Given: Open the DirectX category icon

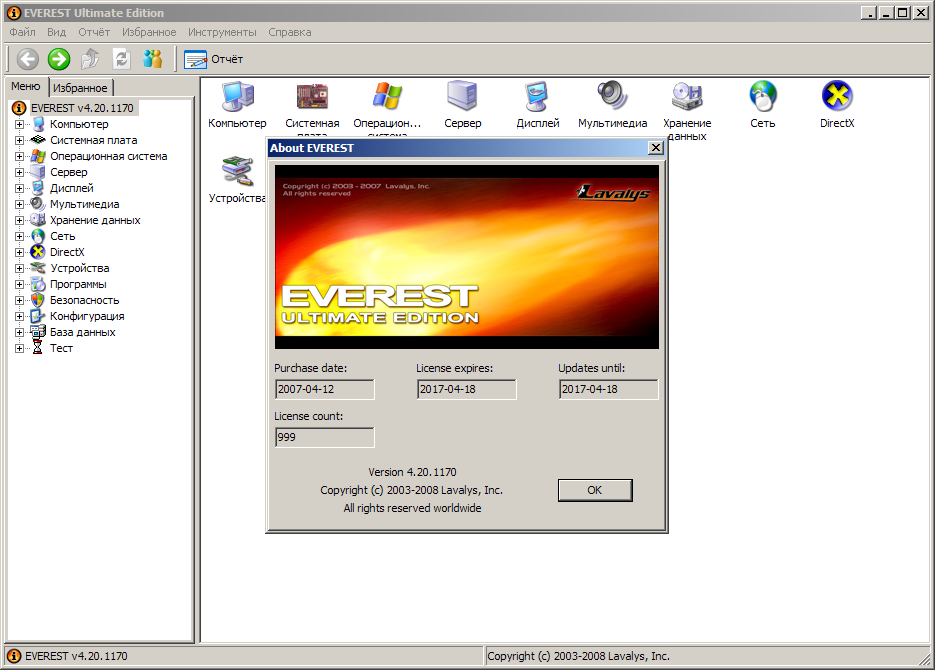Looking at the screenshot, I should tap(837, 97).
